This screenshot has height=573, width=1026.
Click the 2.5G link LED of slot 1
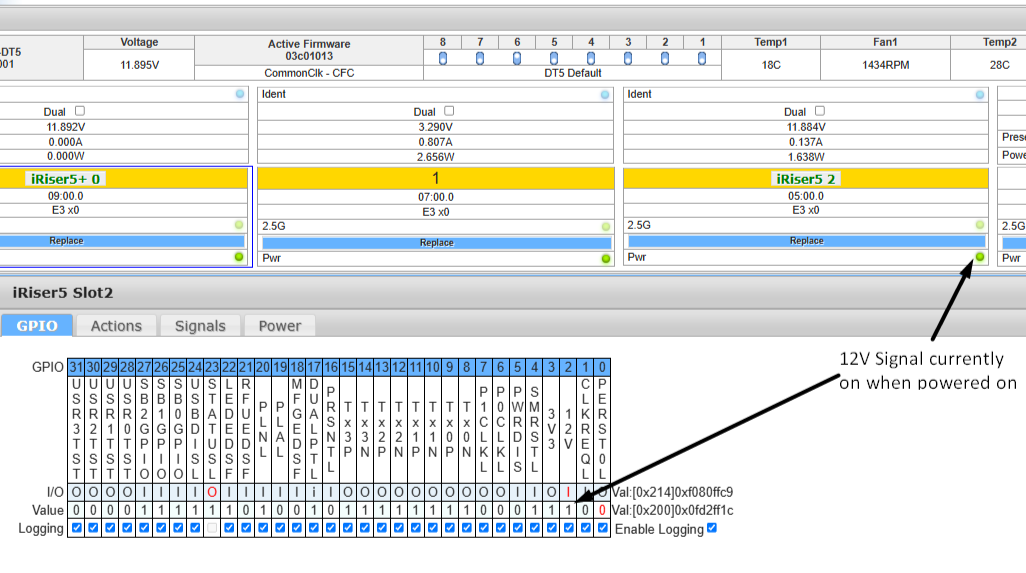click(605, 226)
